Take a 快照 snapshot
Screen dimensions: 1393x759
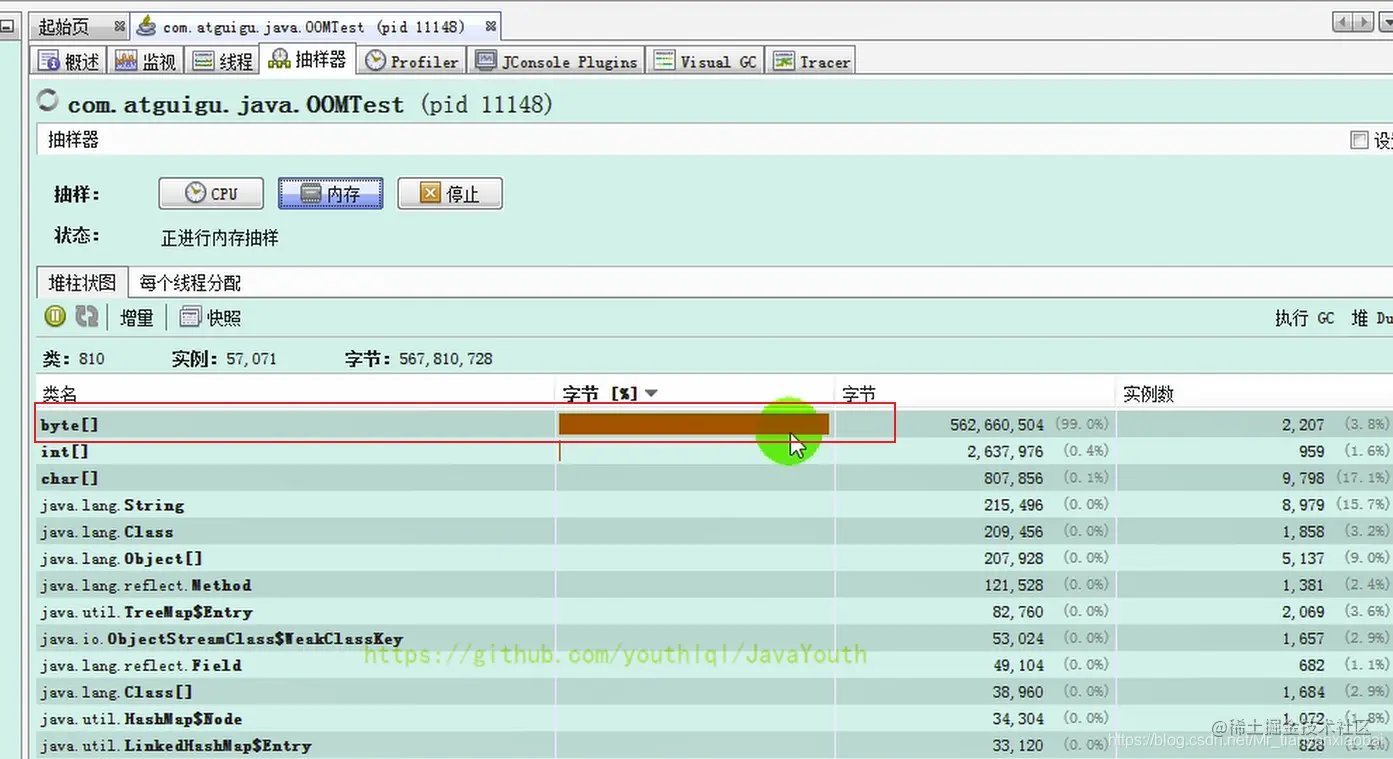click(x=210, y=318)
